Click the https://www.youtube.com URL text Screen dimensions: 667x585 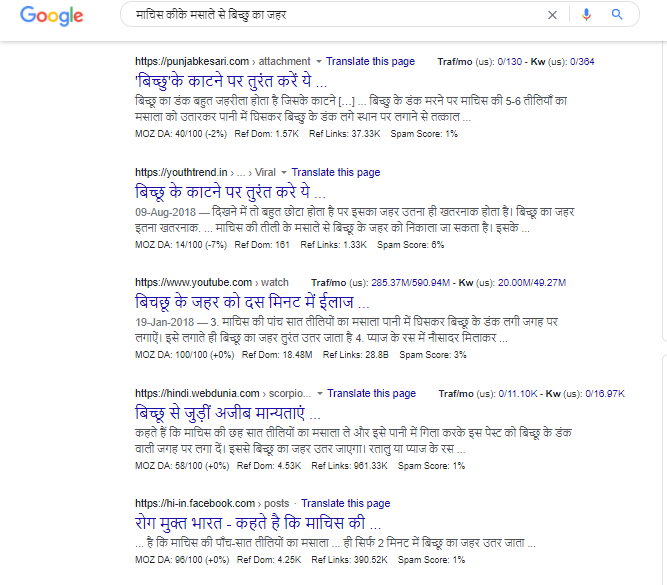tap(194, 283)
